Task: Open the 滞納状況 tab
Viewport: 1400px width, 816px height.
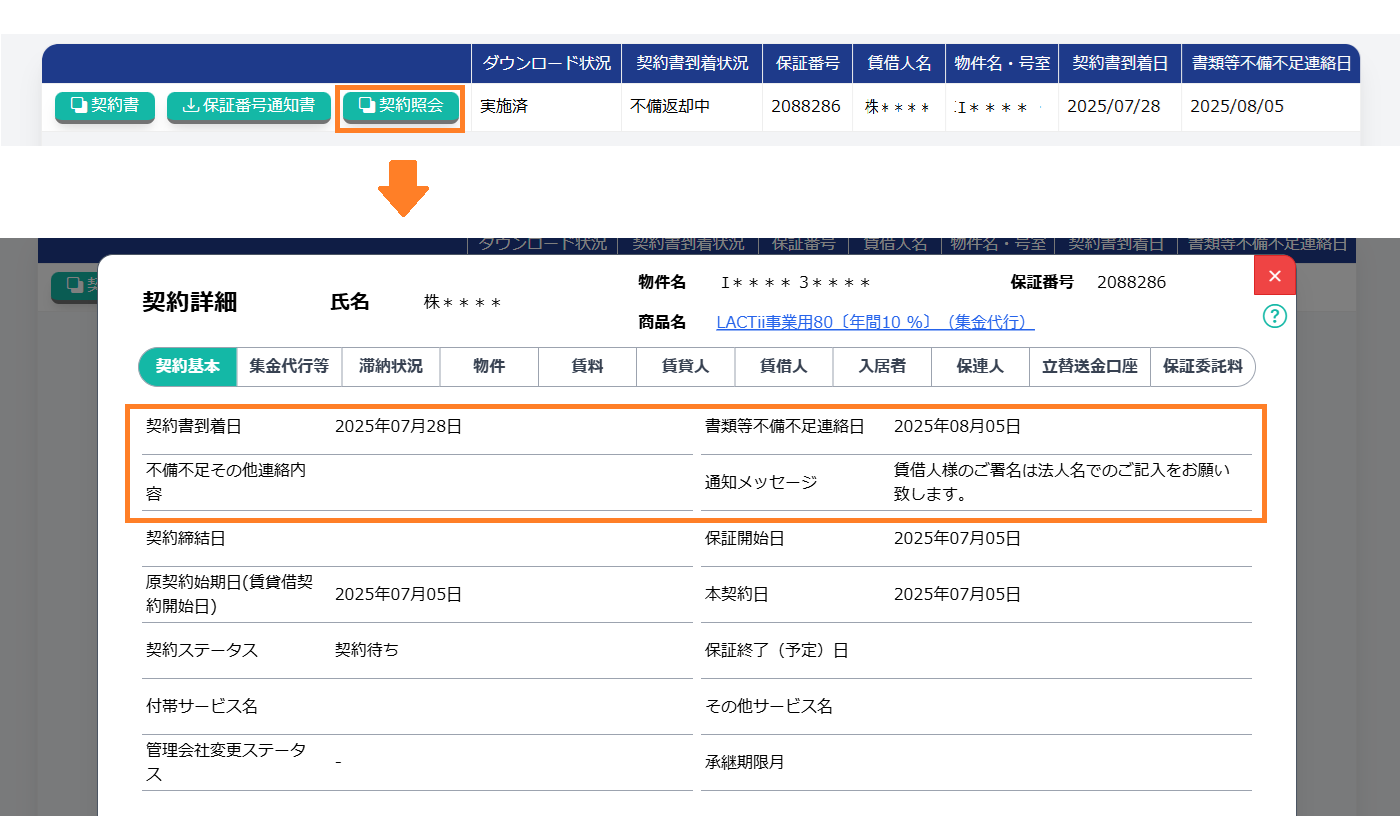Action: [x=390, y=366]
